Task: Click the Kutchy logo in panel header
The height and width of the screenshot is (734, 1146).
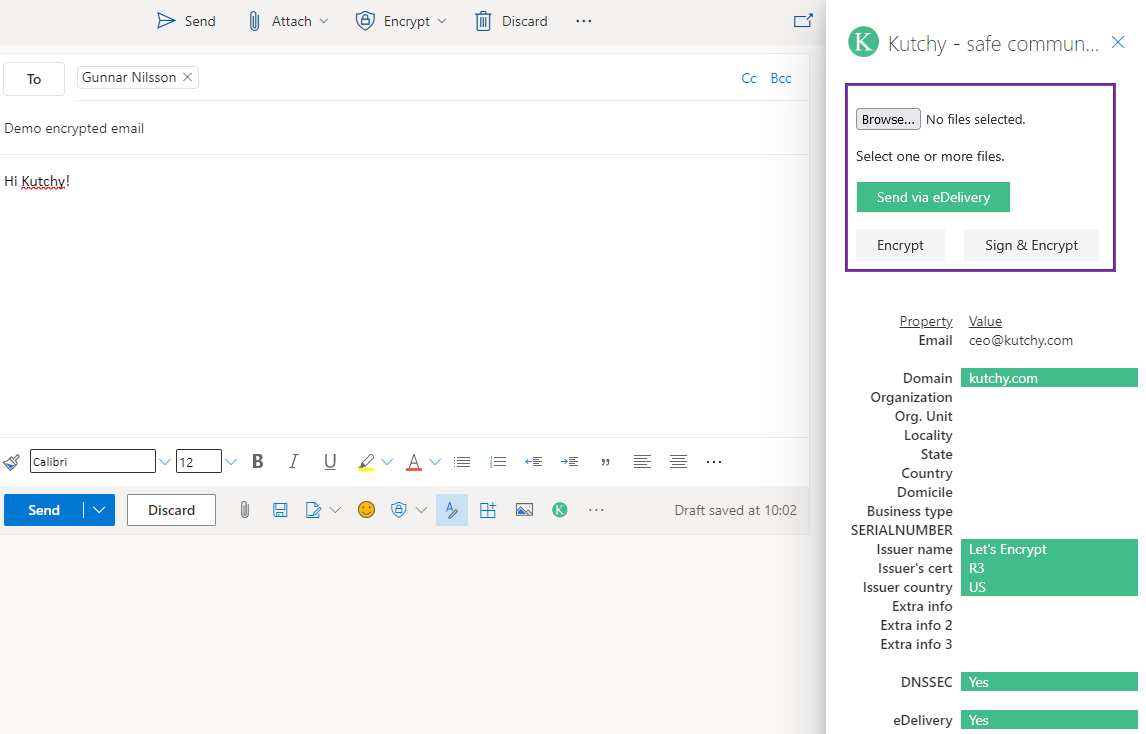Action: click(x=863, y=42)
